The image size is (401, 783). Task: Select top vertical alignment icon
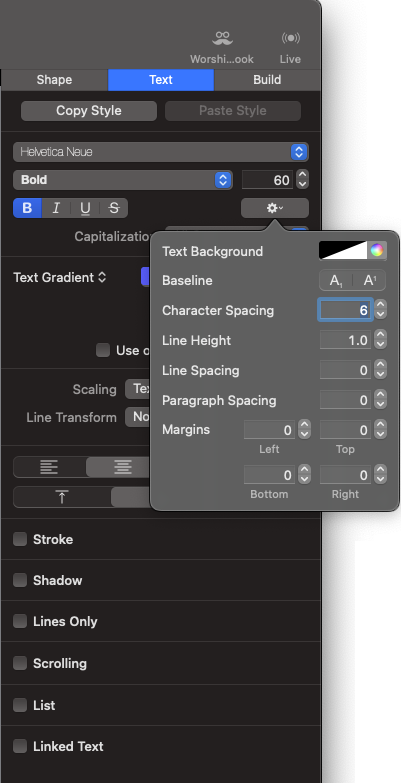tap(62, 497)
